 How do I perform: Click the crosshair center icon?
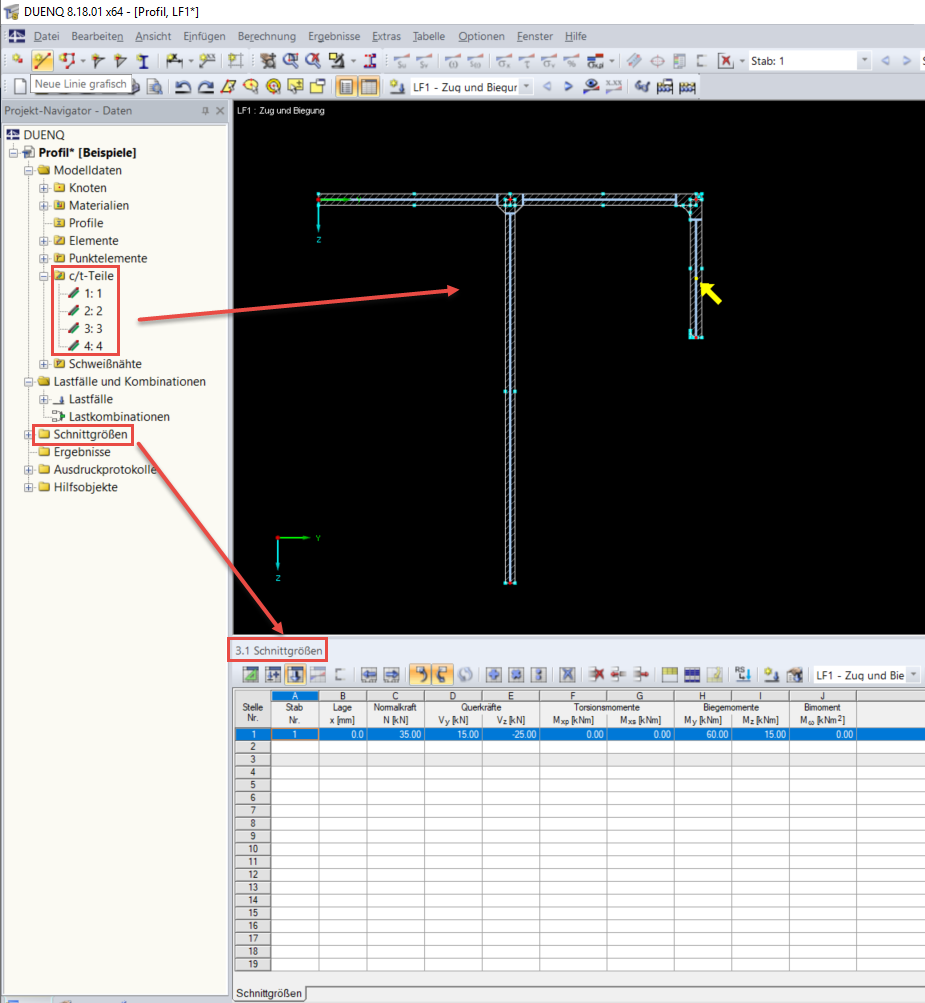point(657,61)
